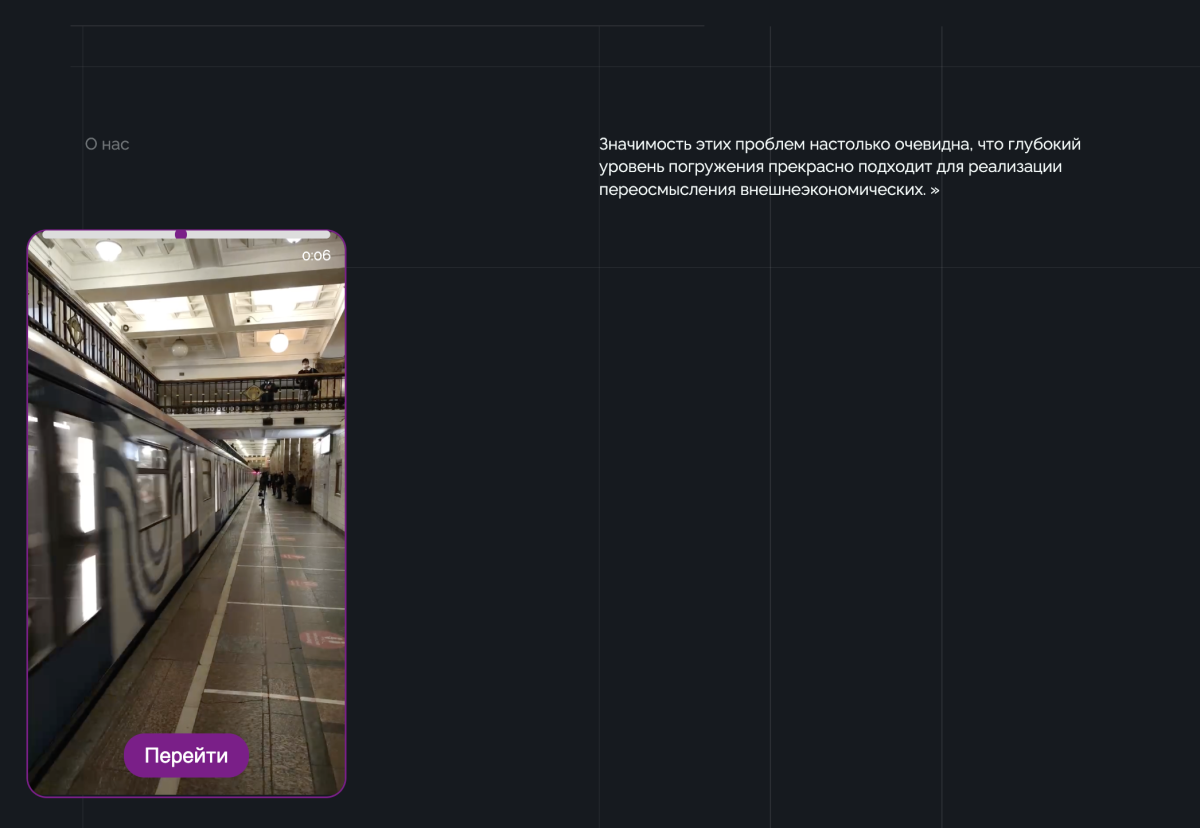Jump to the very start of the video progress bar
Screen dimensions: 1200x828
tap(44, 234)
